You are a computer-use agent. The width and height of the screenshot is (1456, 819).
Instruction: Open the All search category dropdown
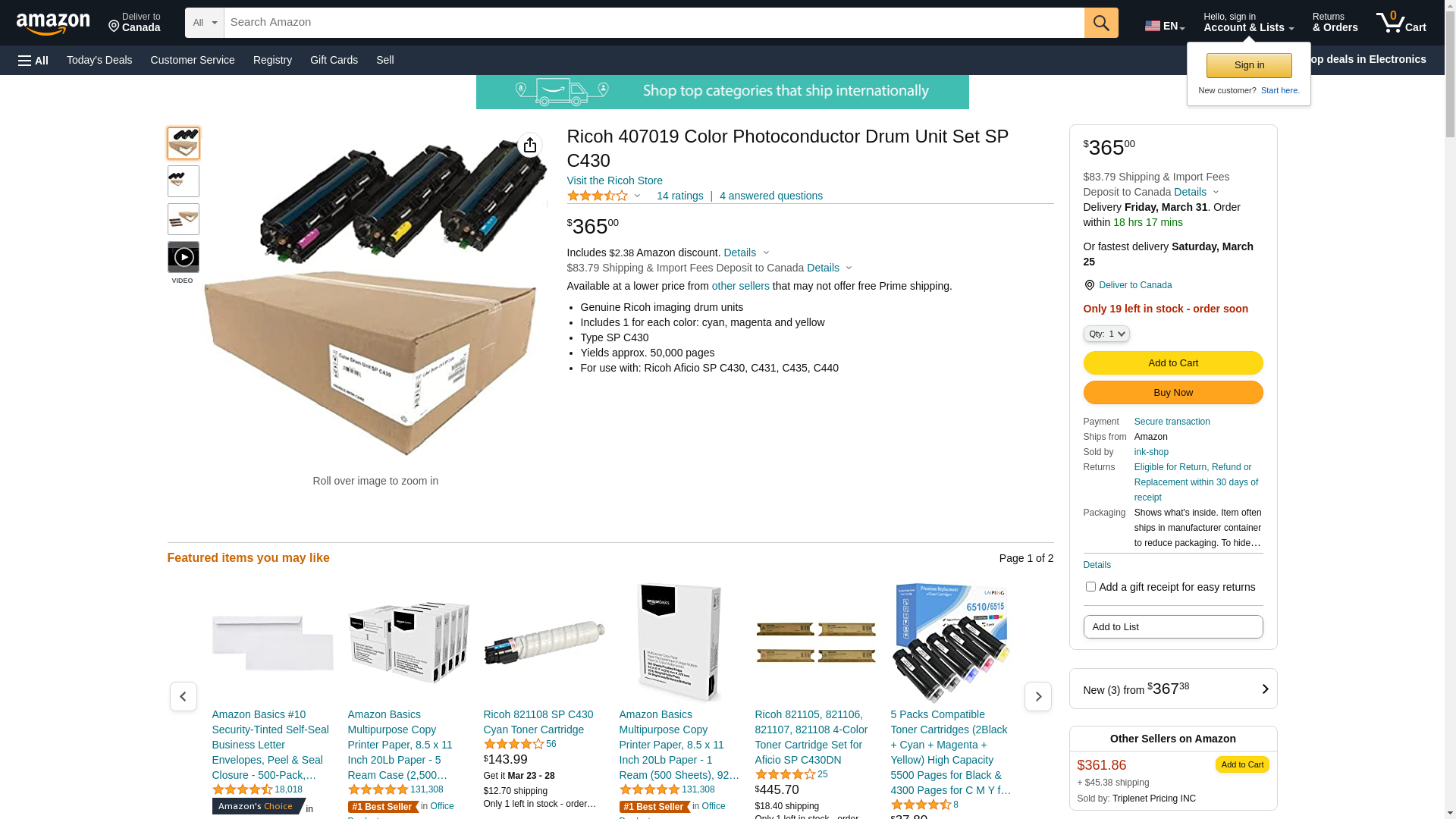click(205, 23)
